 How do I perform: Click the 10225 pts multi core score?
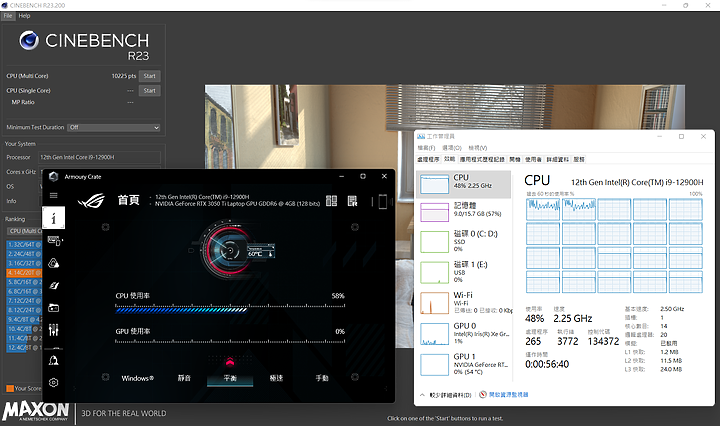[124, 76]
